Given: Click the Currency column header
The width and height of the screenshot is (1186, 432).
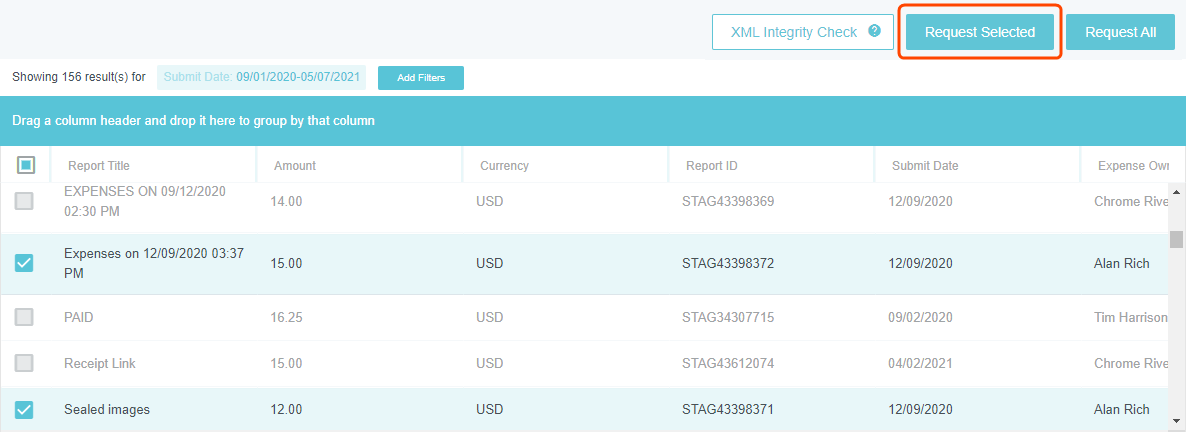Looking at the screenshot, I should pyautogui.click(x=504, y=166).
